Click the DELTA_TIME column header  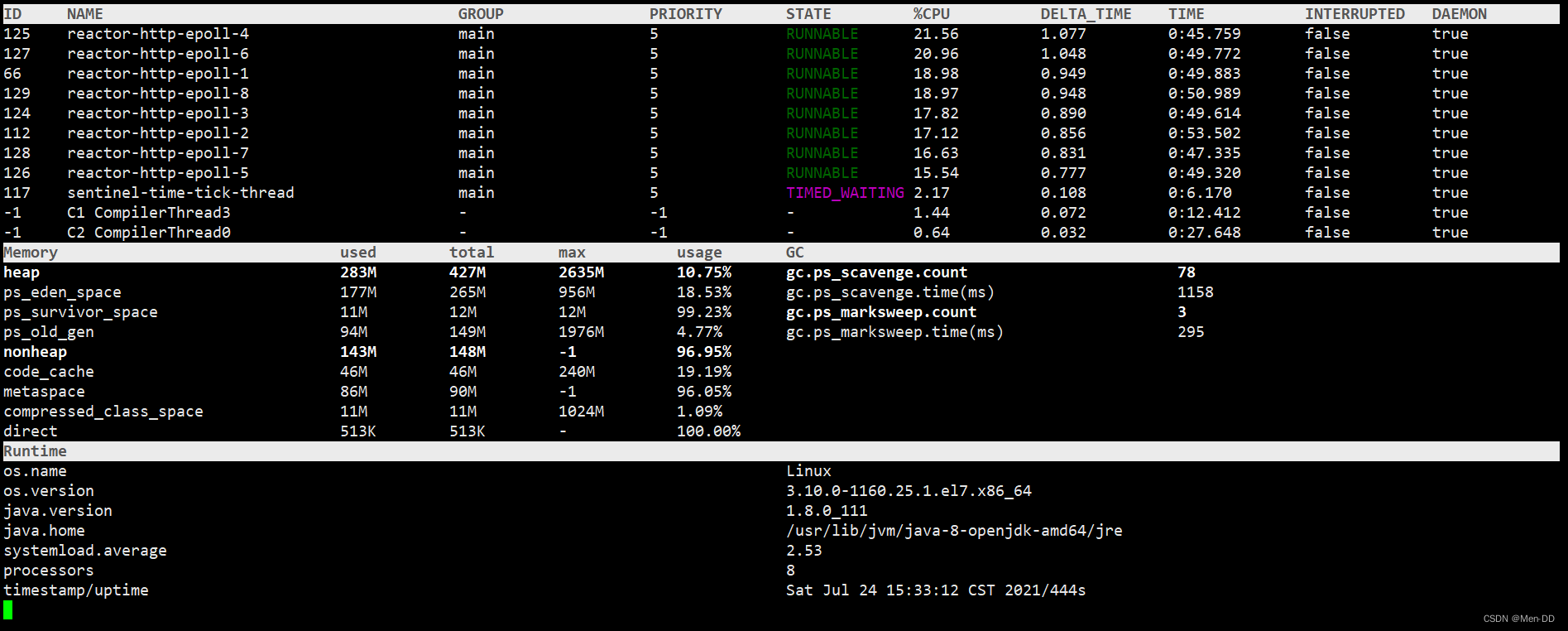(x=1086, y=14)
